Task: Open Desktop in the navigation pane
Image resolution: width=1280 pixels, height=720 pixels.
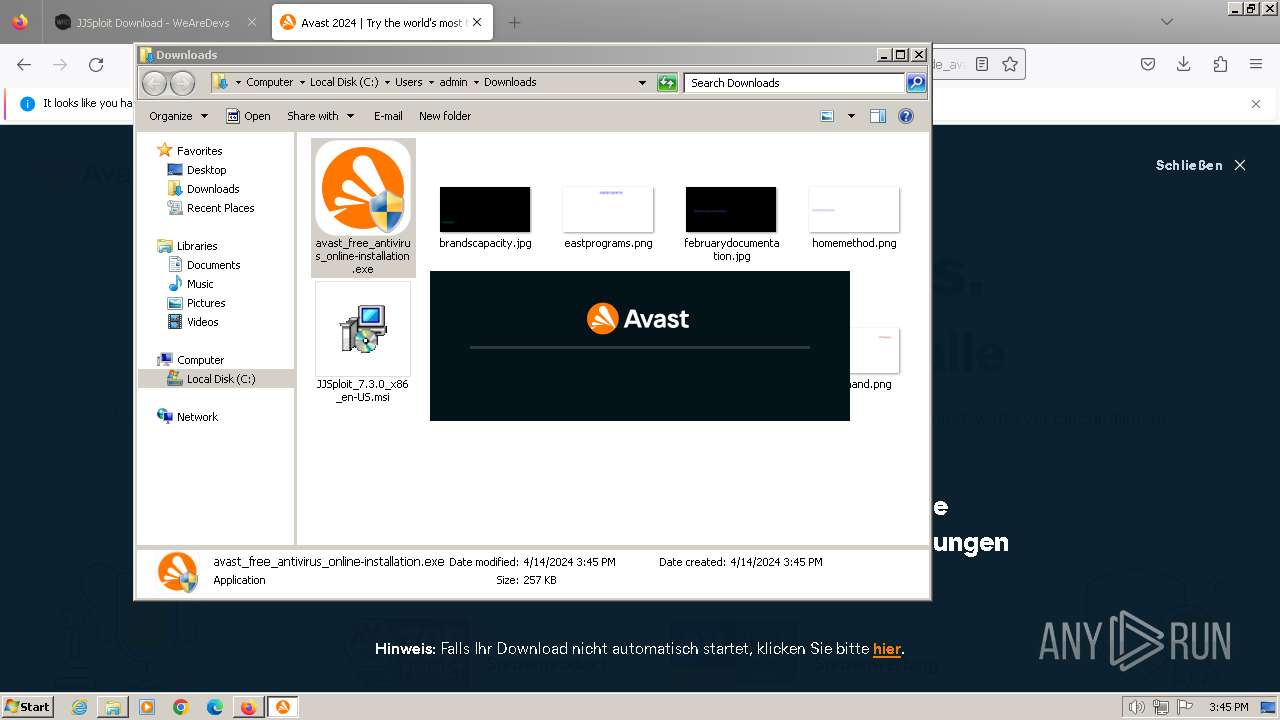Action: [x=206, y=170]
